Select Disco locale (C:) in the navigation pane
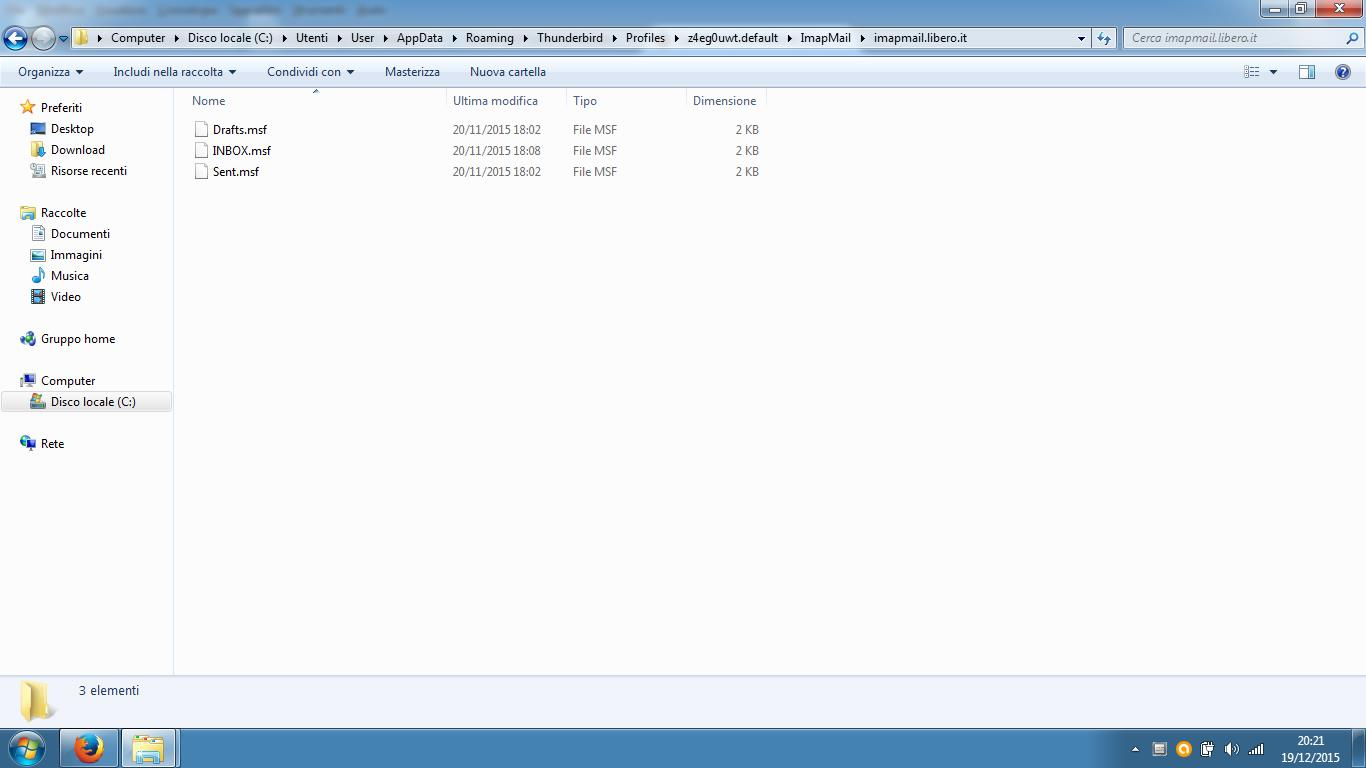This screenshot has width=1366, height=768. [x=93, y=402]
